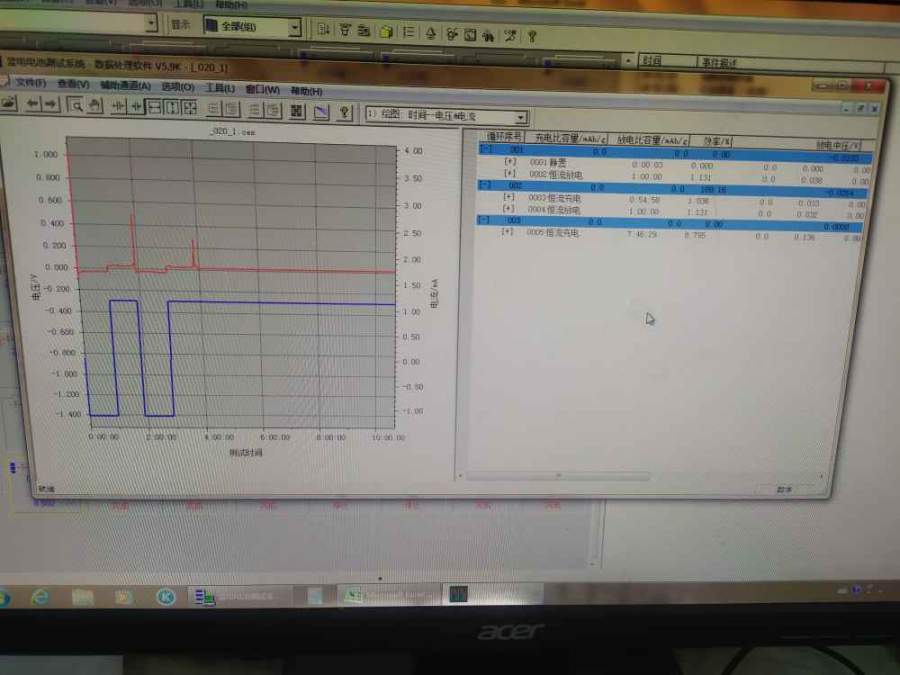Collapse cycle 003 row
This screenshot has height=675, width=900.
484,220
